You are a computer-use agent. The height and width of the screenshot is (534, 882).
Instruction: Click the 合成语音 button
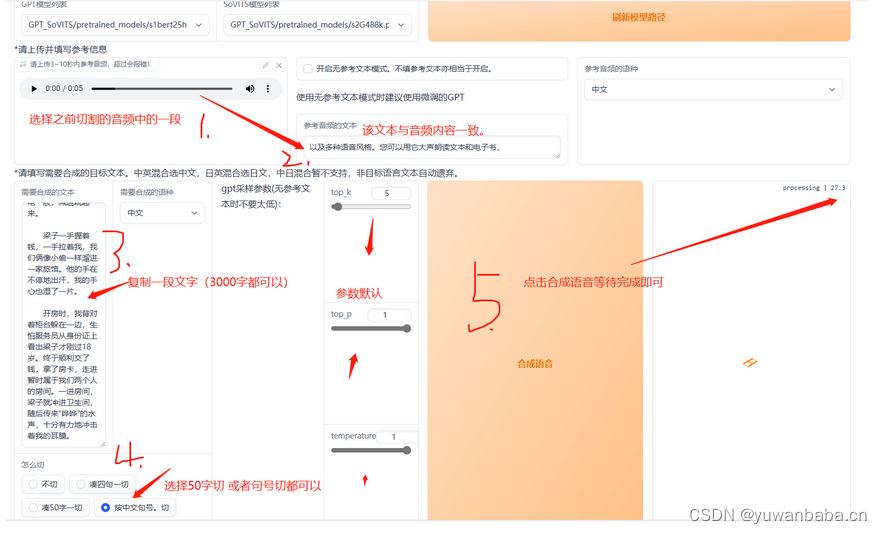click(535, 350)
